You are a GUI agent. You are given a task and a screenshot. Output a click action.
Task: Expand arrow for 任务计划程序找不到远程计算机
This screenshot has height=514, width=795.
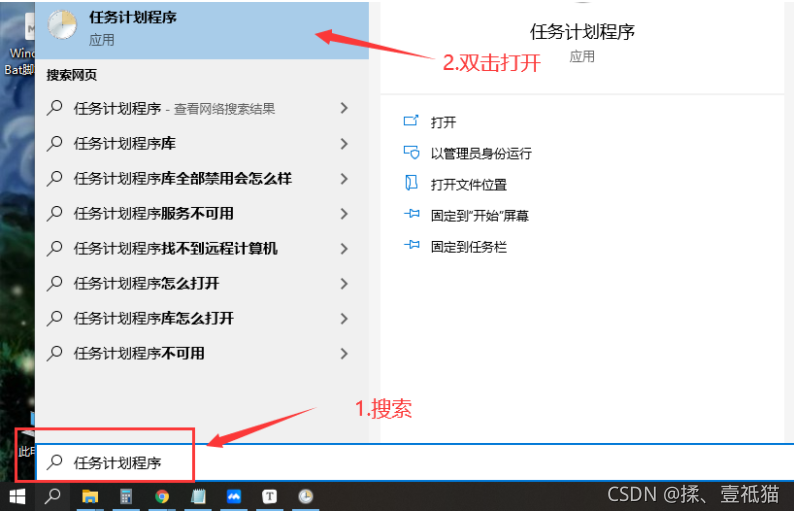(344, 248)
